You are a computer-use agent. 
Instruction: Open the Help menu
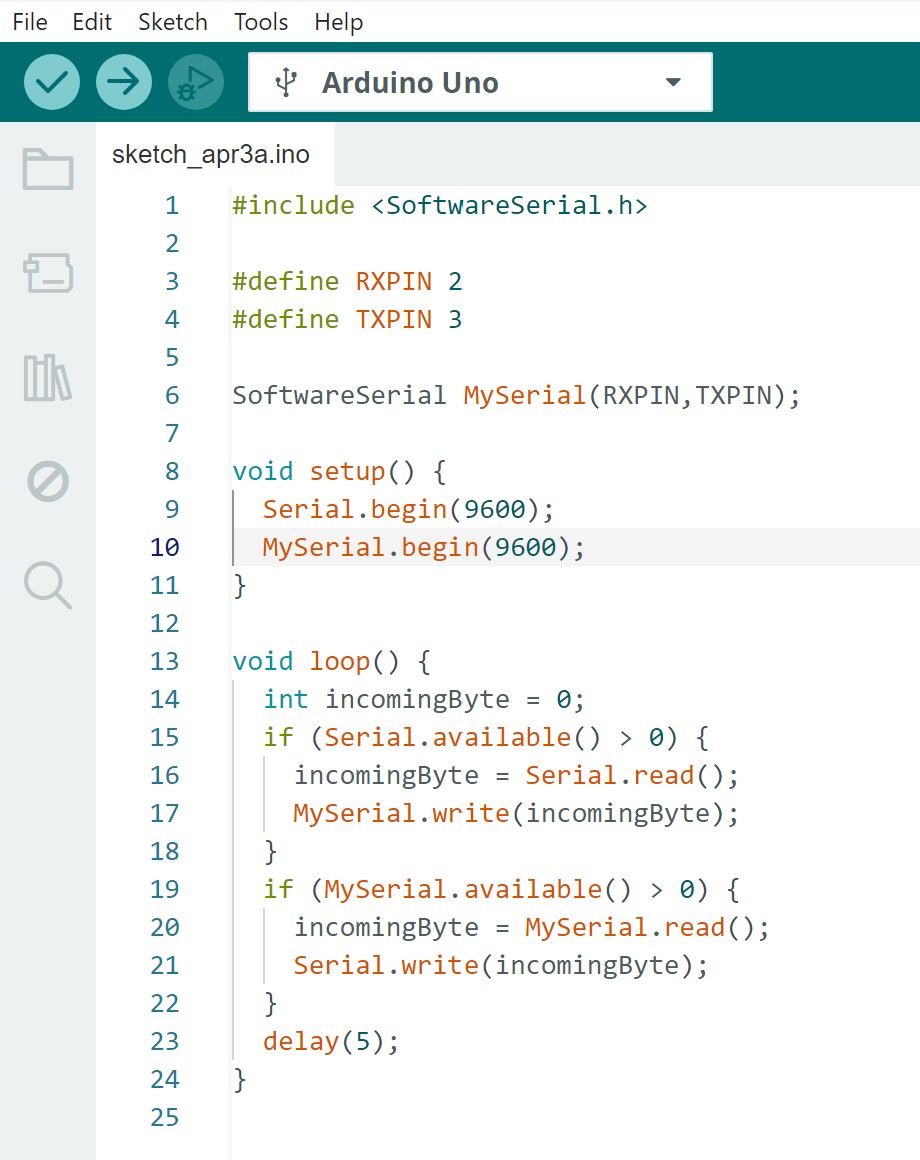click(x=339, y=22)
